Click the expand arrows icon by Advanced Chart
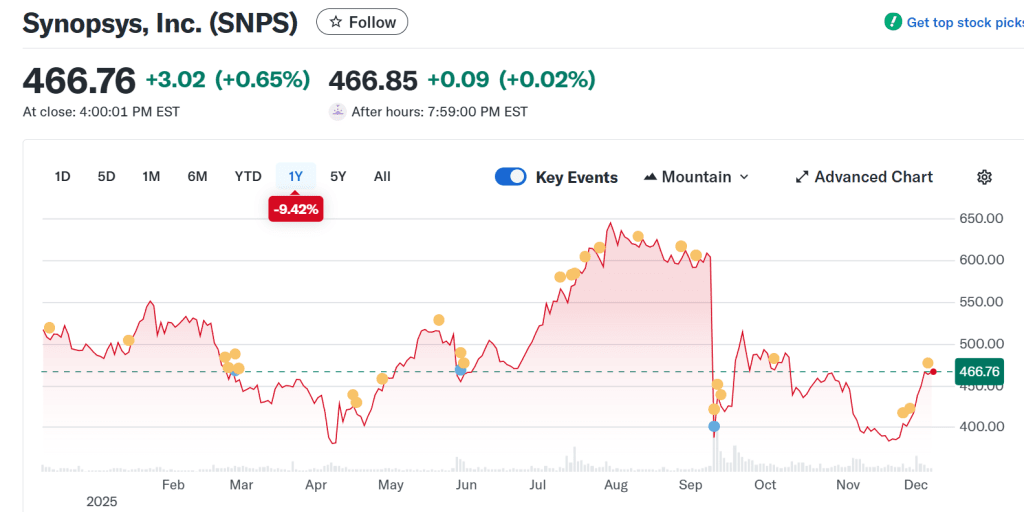Viewport: 1024px width, 512px height. (801, 177)
